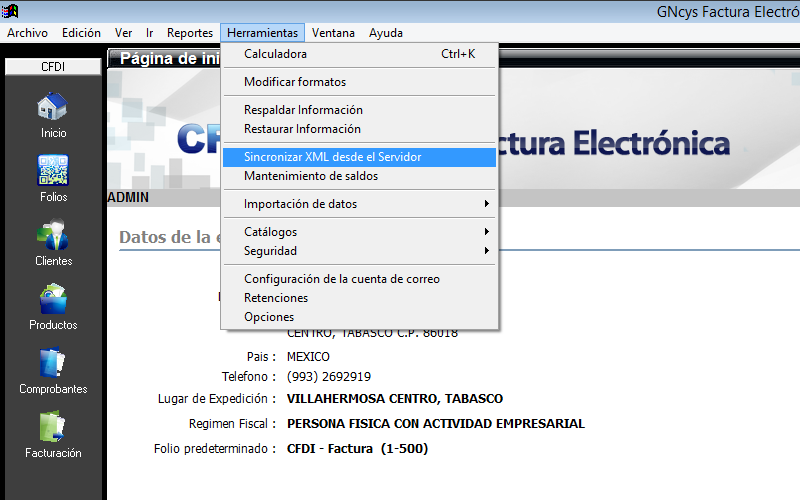Choose Modificar formatos menu entry
Viewport: 800px width, 500px height.
coord(359,82)
